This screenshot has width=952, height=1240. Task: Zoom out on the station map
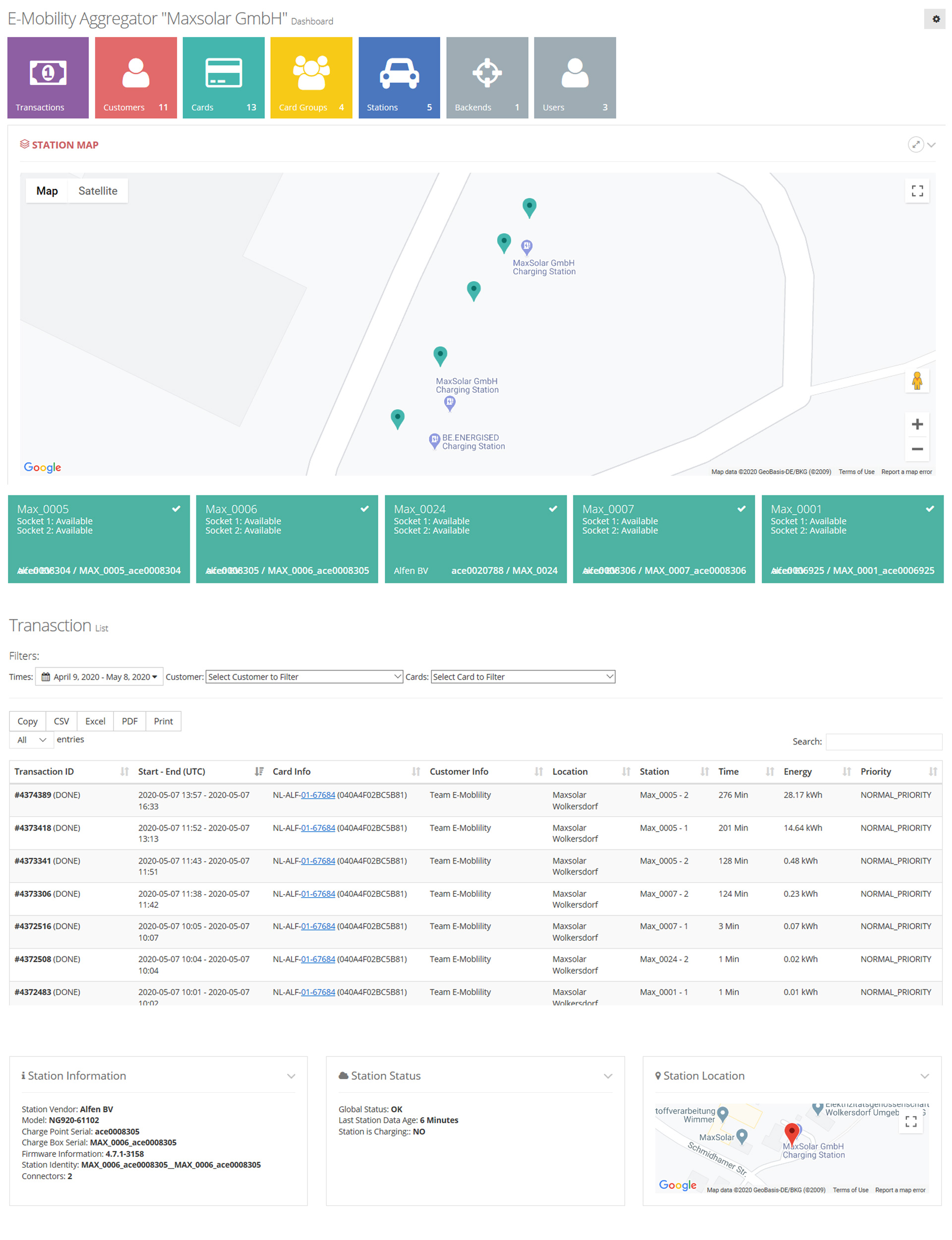click(917, 449)
